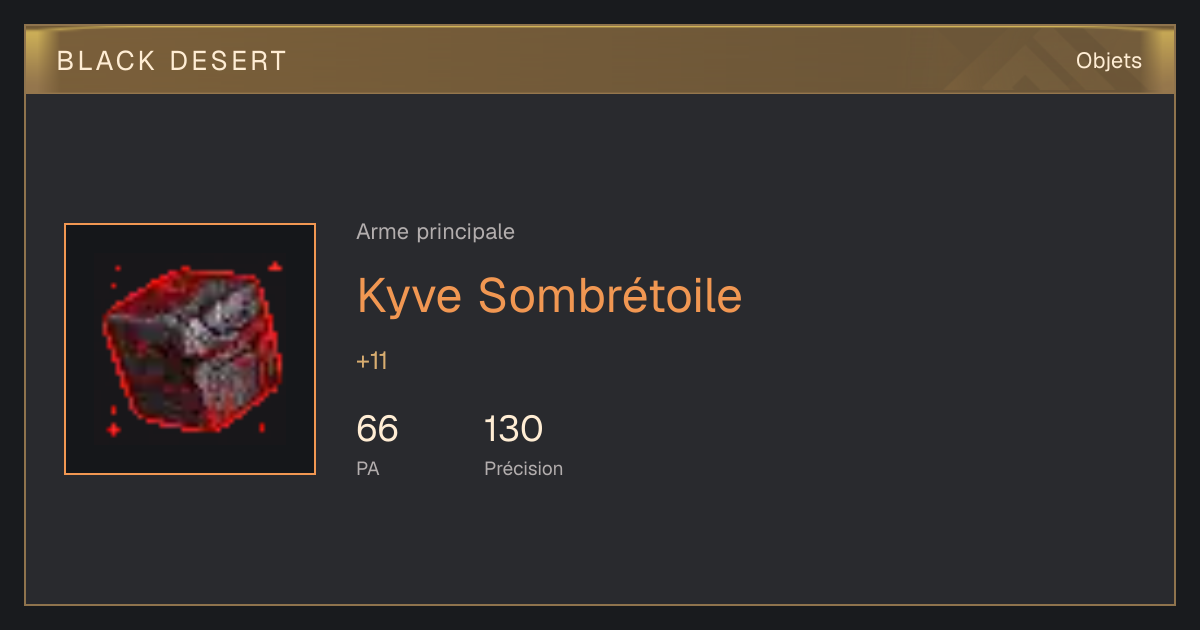1200x630 pixels.
Task: Open the Objets section link
Action: 1108,61
